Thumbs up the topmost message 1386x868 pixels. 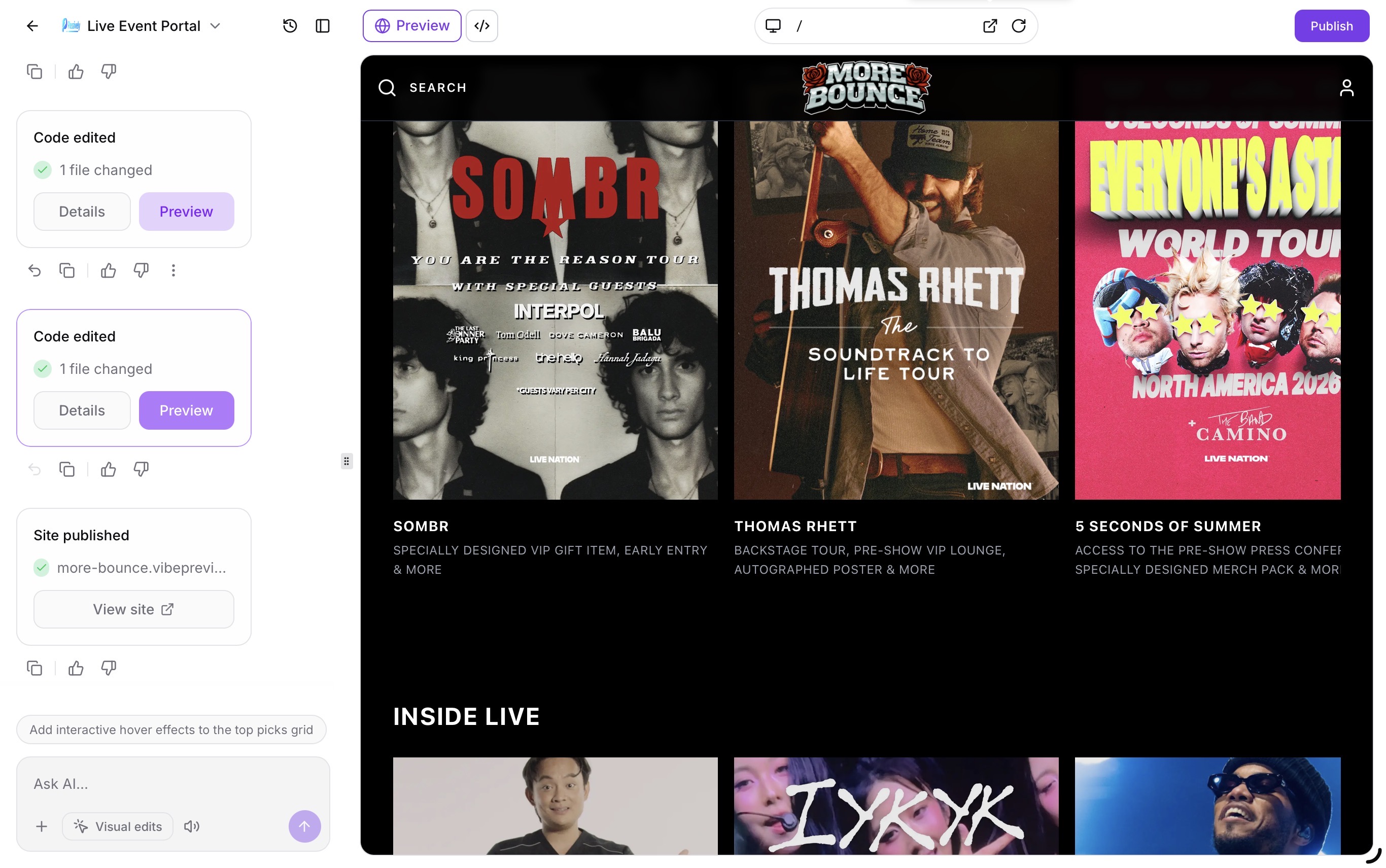pos(76,72)
